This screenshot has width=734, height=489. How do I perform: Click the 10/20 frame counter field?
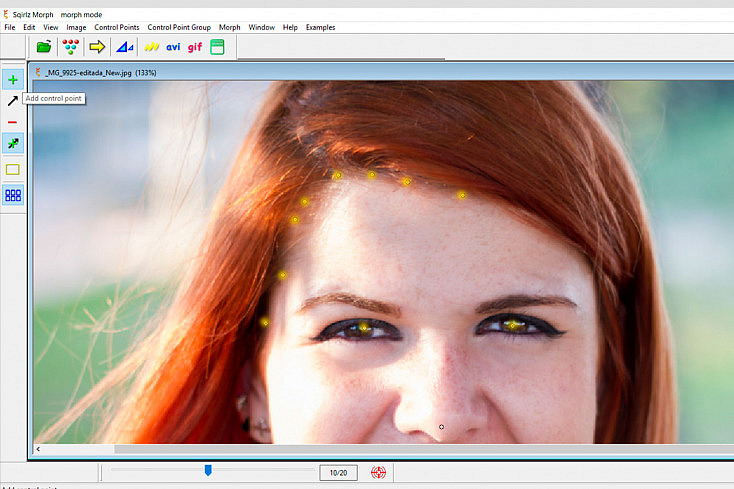click(338, 473)
